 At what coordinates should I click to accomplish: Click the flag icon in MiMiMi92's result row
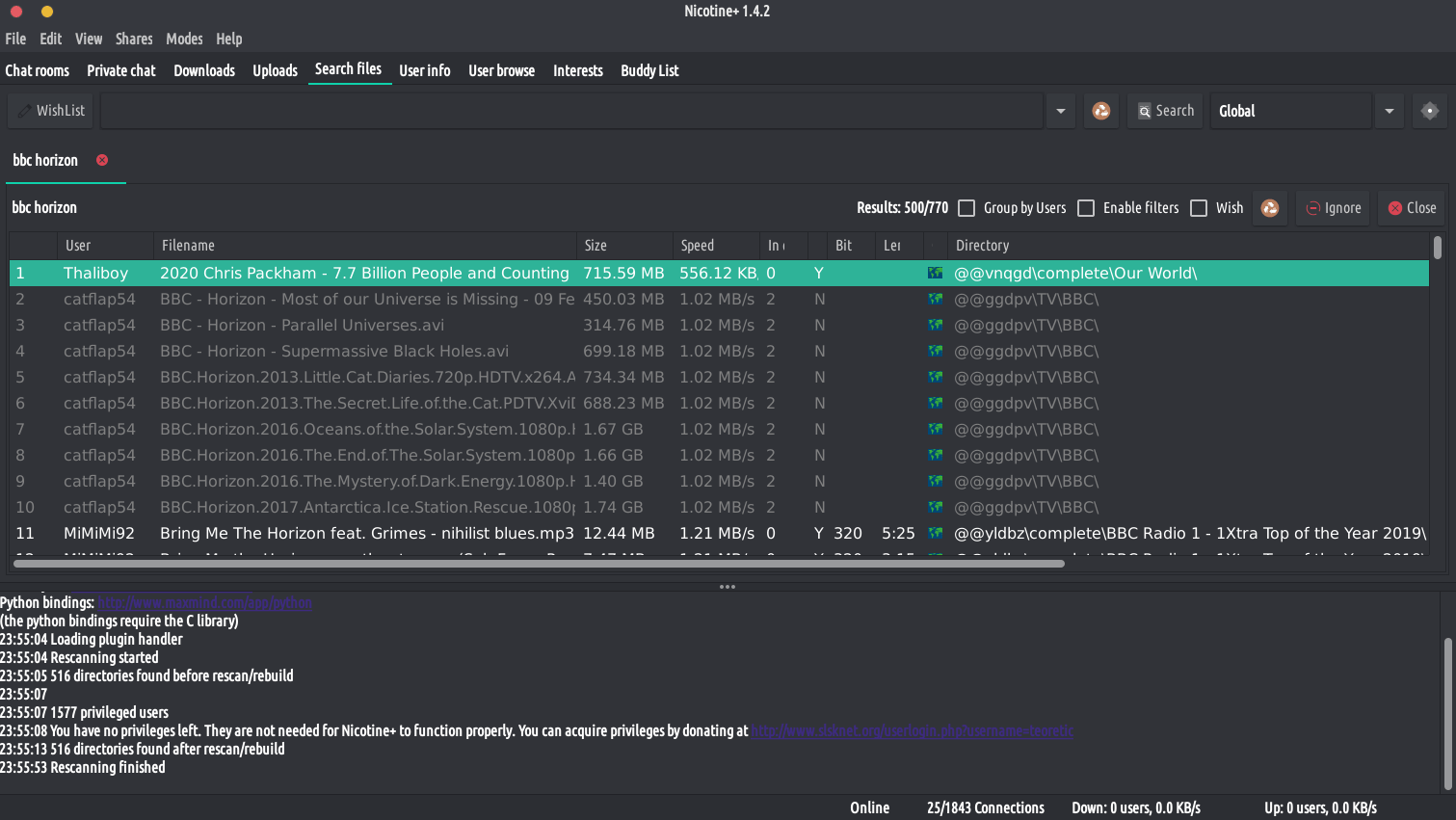coord(935,533)
